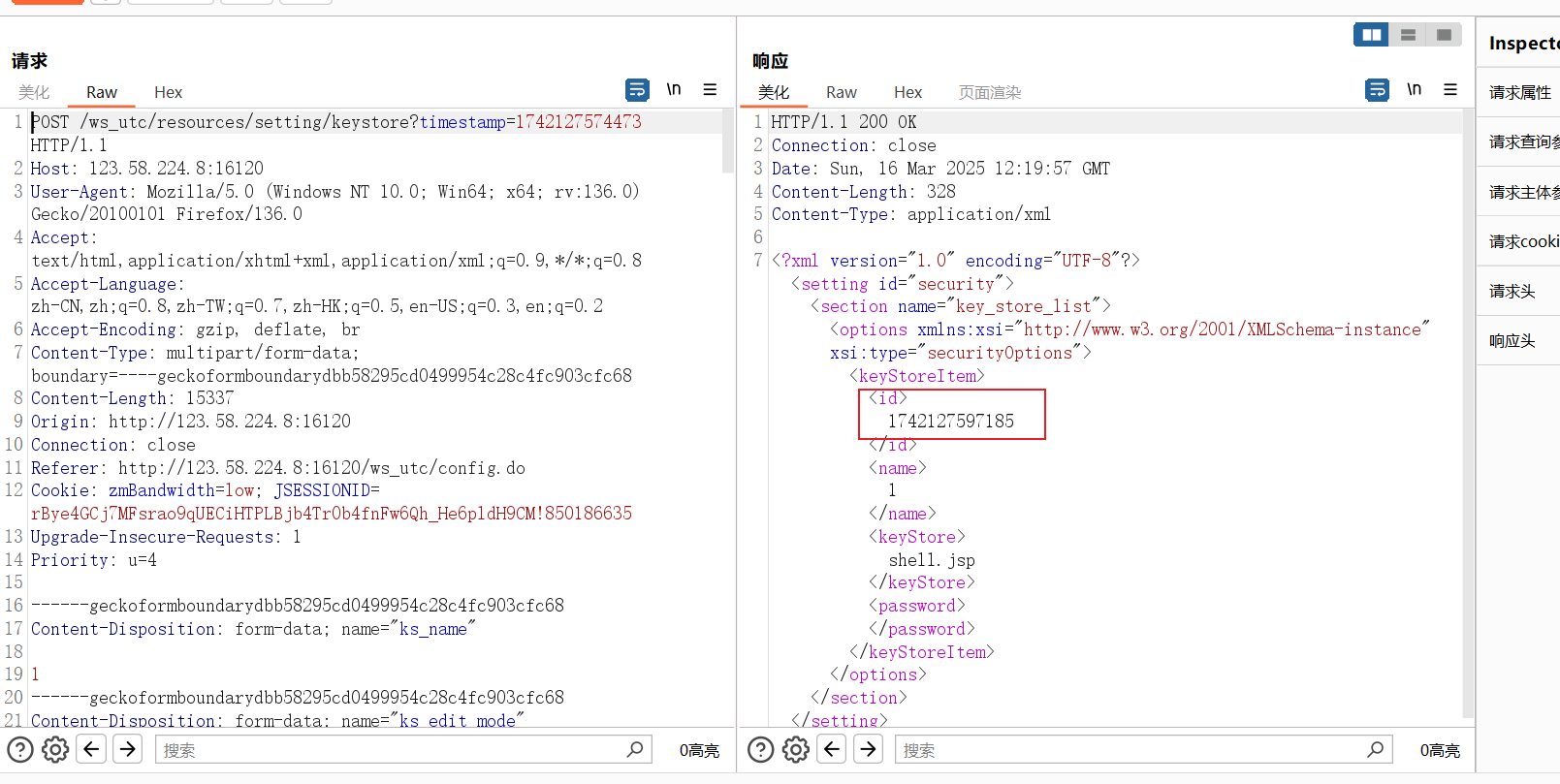
Task: Expand 请求头 section in Inspector
Action: tap(1518, 291)
